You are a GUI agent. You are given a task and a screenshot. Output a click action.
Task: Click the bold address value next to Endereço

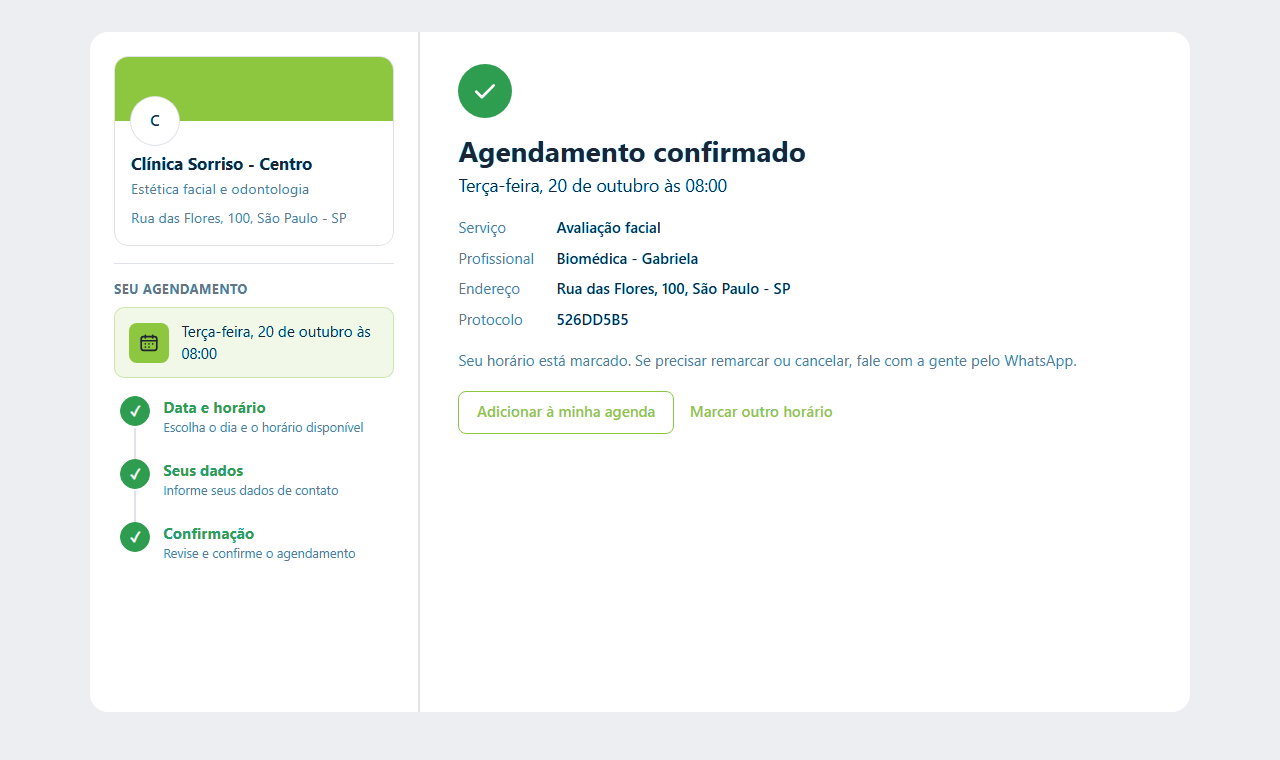point(673,289)
